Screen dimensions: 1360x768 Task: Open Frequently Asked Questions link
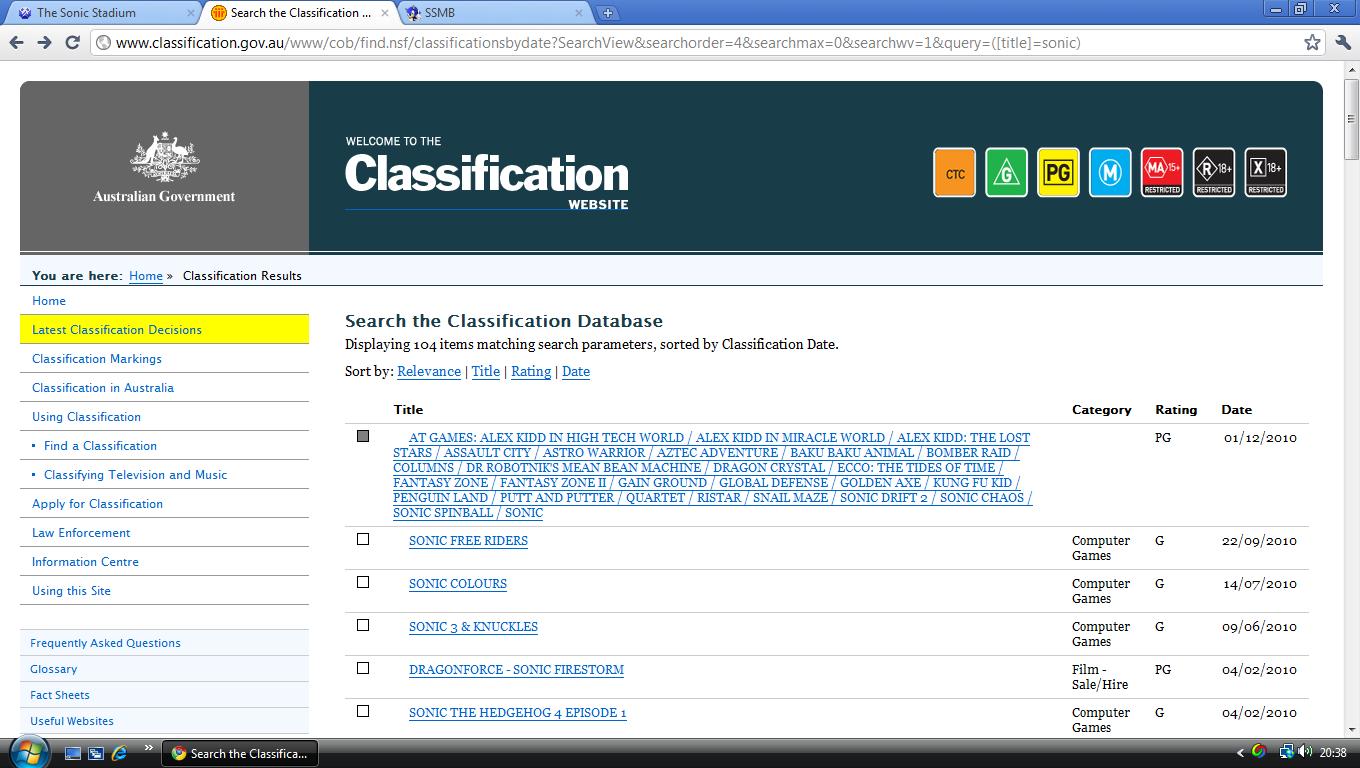tap(105, 643)
